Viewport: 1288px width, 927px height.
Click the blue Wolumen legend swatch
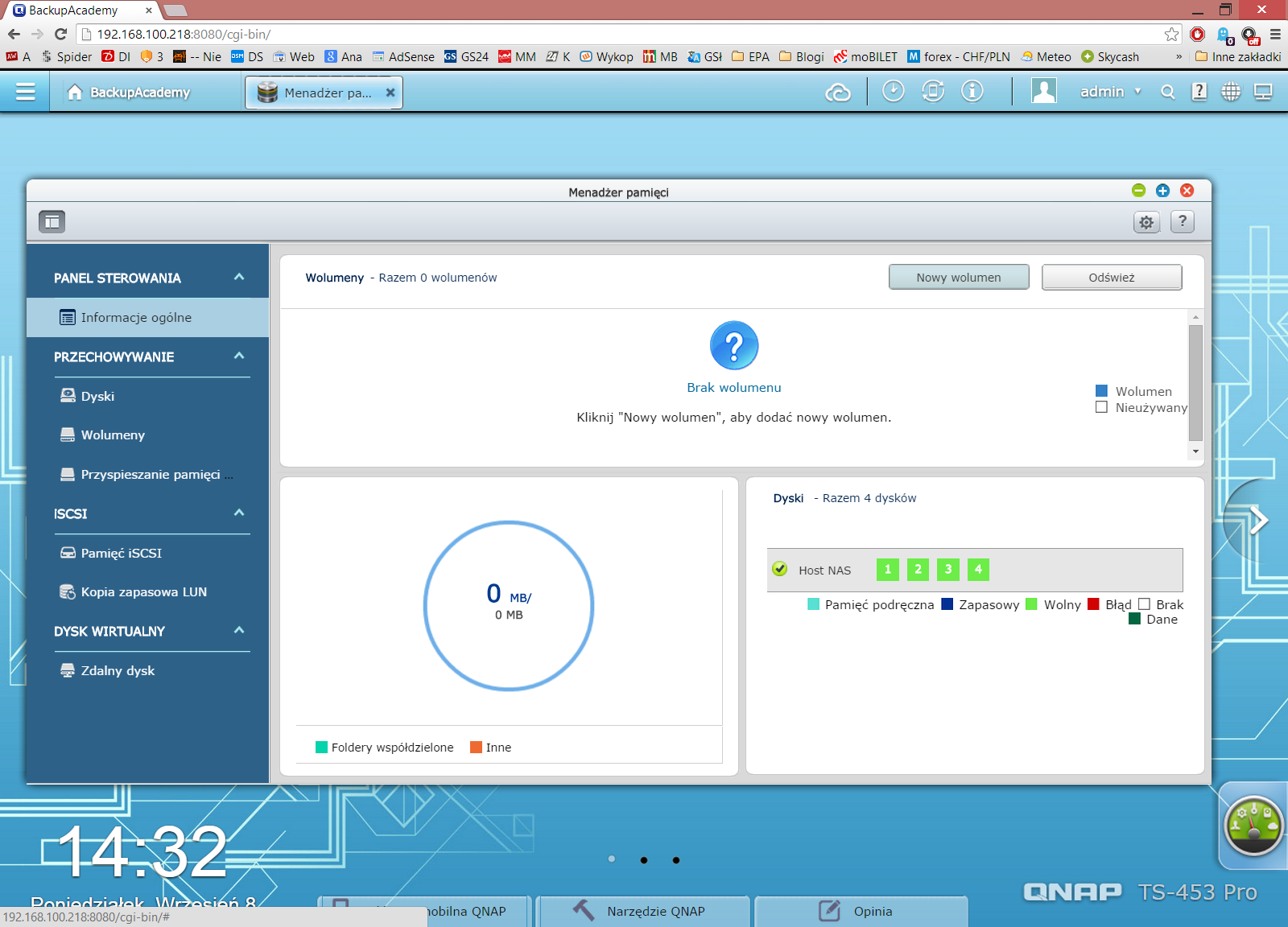point(1101,391)
